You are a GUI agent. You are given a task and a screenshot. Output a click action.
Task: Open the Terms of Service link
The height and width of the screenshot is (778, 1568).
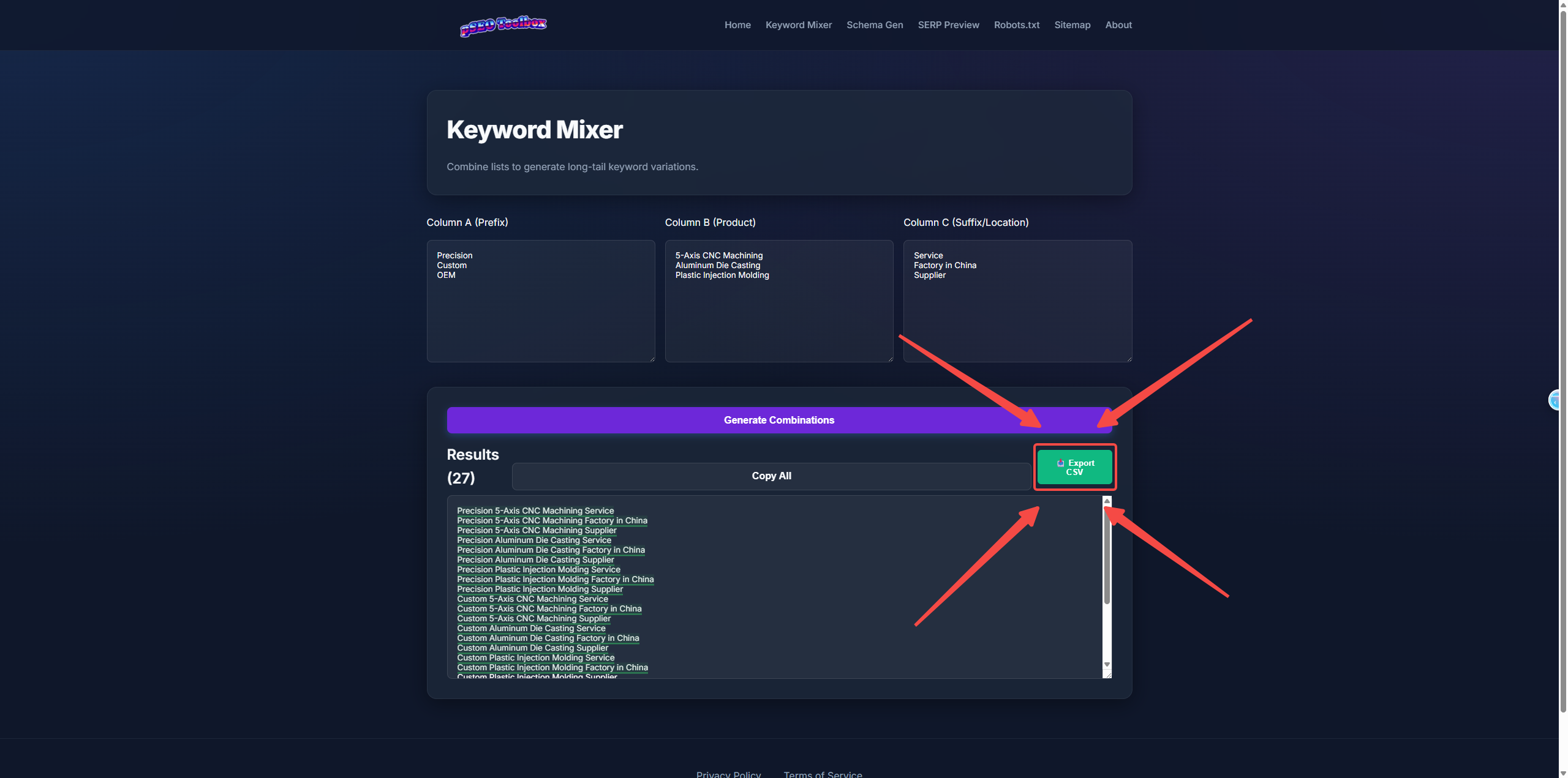pyautogui.click(x=822, y=773)
